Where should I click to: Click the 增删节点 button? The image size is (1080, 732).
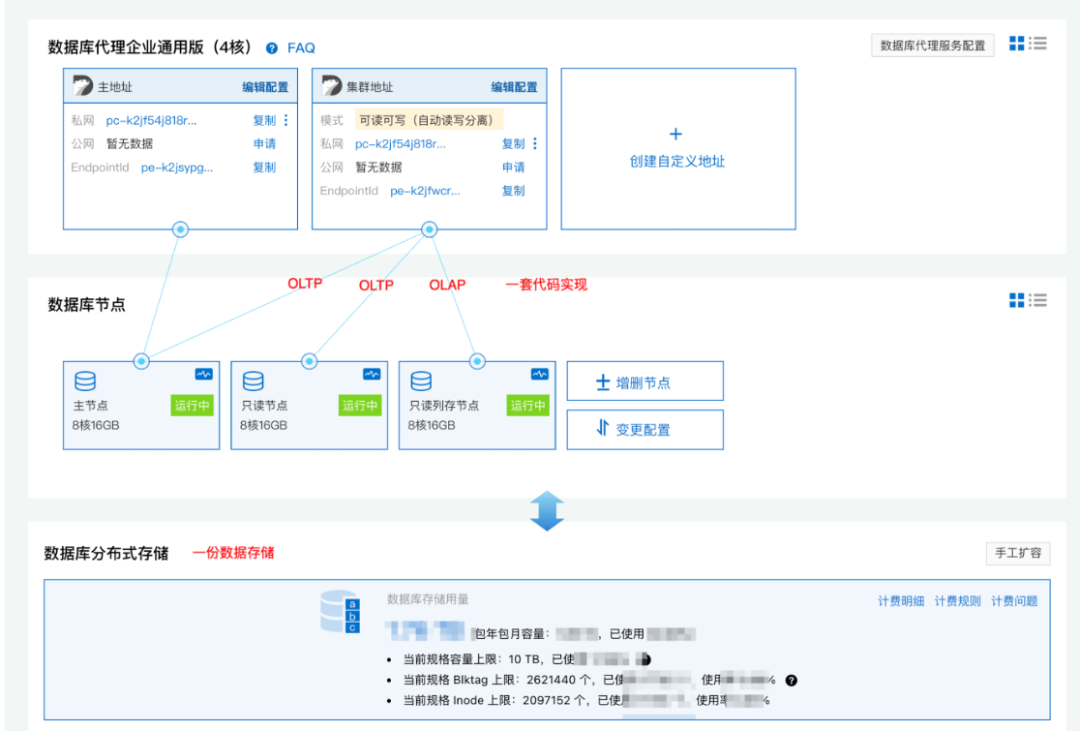(x=645, y=381)
